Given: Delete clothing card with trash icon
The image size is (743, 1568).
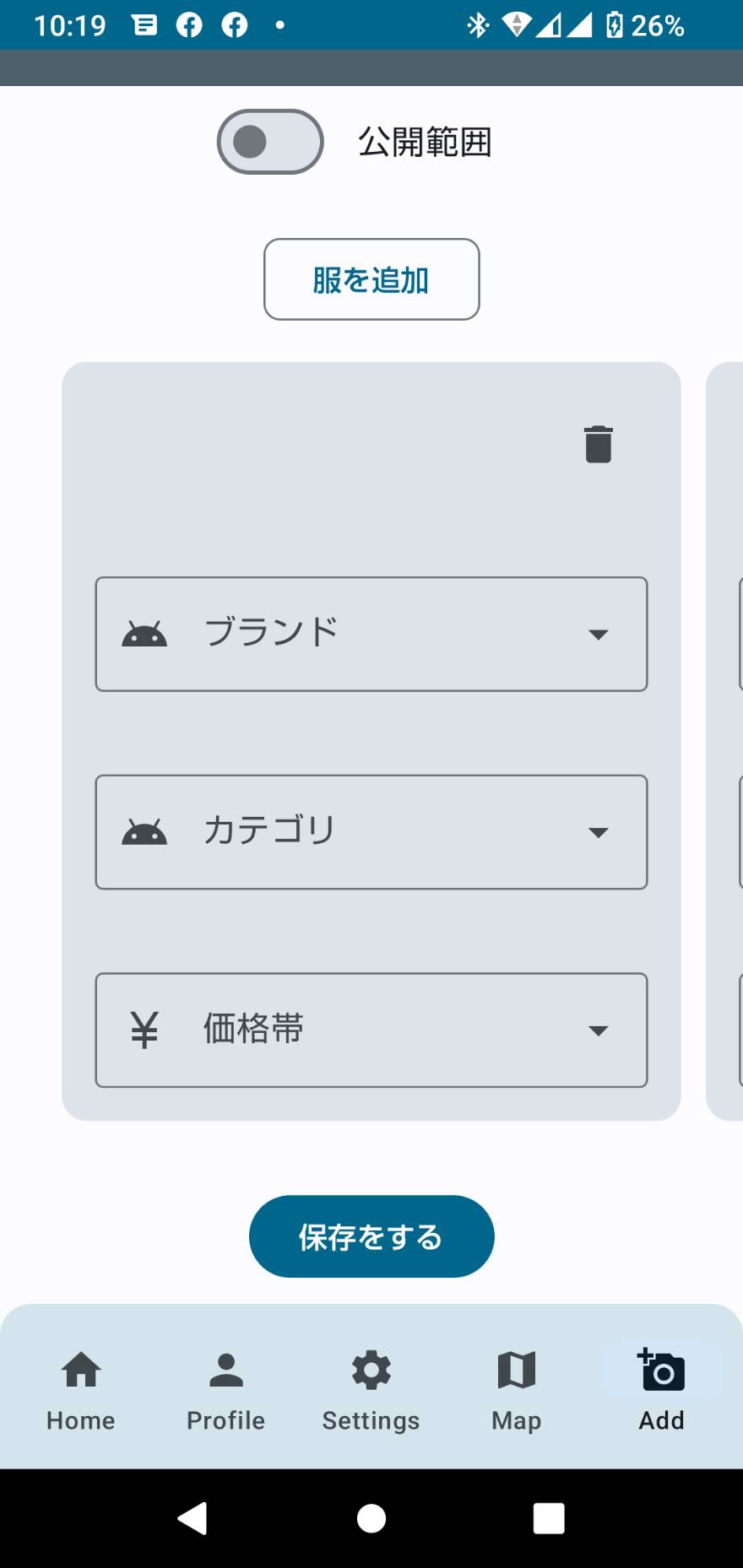Looking at the screenshot, I should [x=598, y=444].
